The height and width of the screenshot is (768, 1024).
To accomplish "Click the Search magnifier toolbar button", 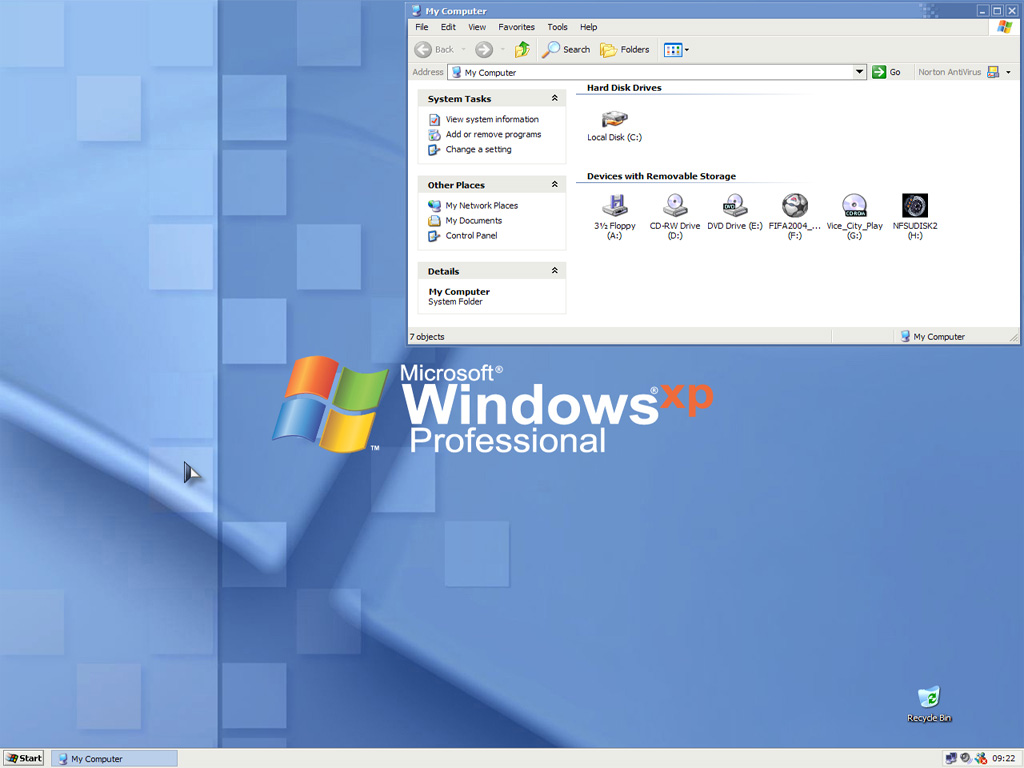I will point(566,50).
